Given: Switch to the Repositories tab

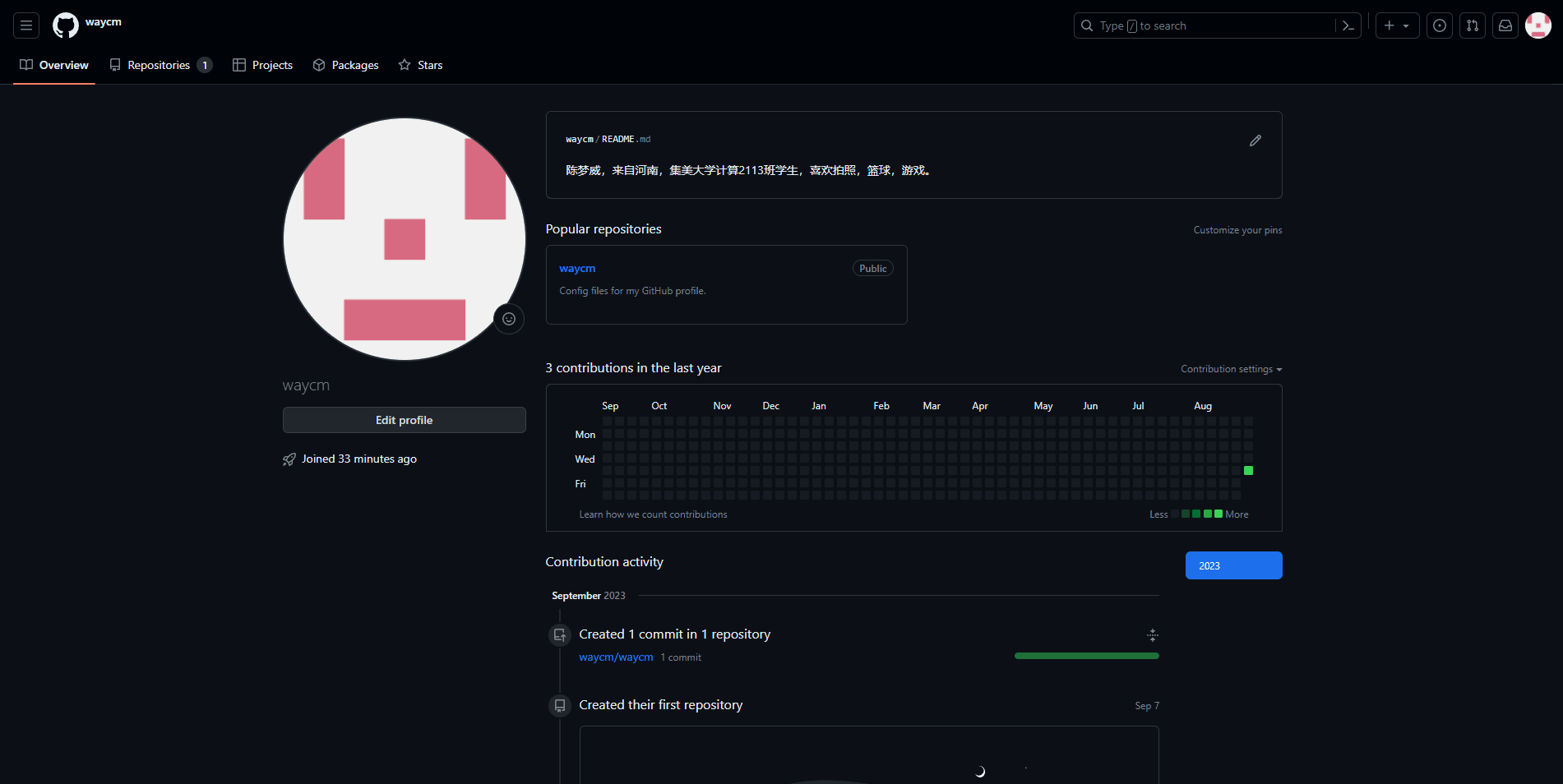Looking at the screenshot, I should tap(161, 65).
